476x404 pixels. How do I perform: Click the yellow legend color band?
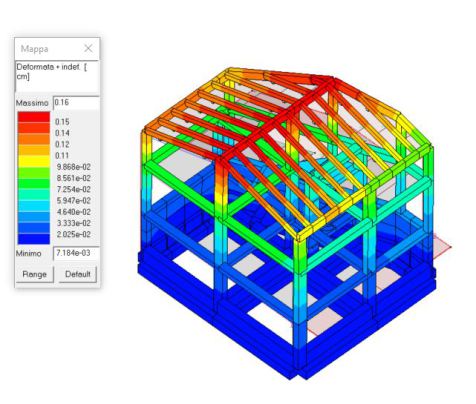click(34, 161)
